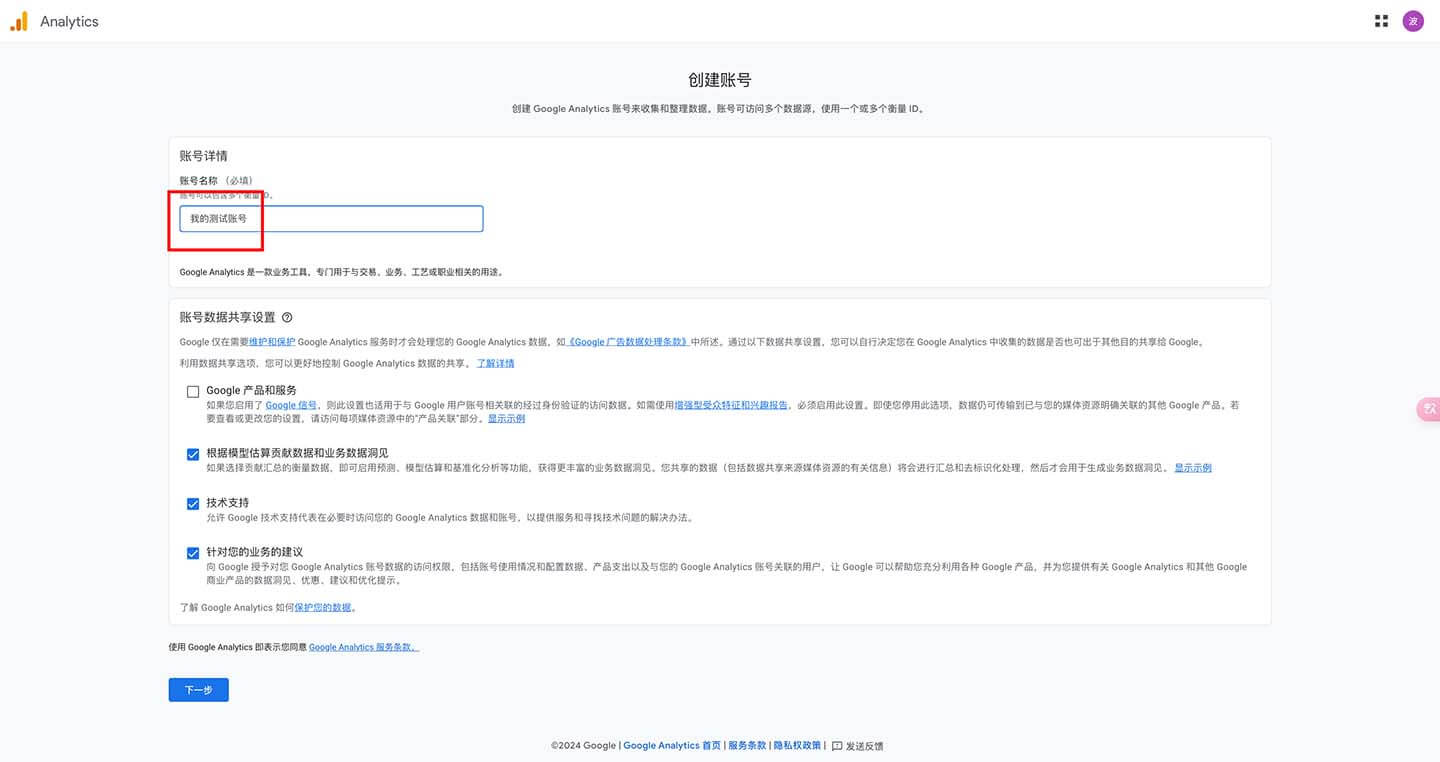Click the 账号名称 input field
The height and width of the screenshot is (762, 1440).
(x=331, y=219)
